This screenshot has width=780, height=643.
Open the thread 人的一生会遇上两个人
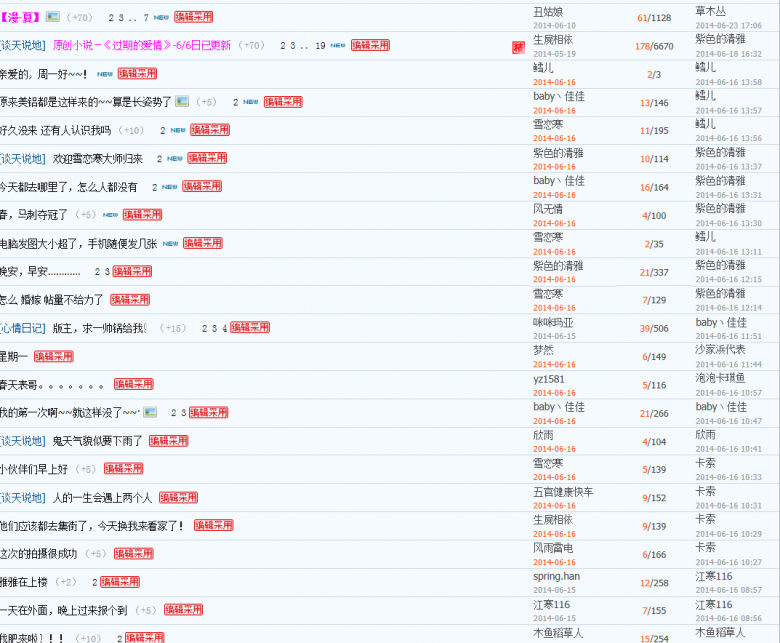coord(102,497)
